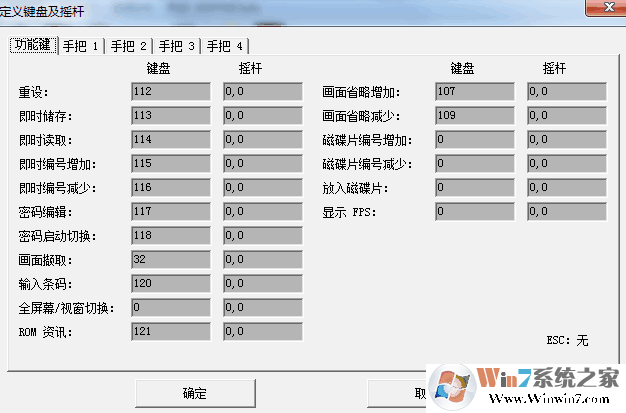
Task: Focus the 放入磁碟片 joystick field
Action: (567, 188)
